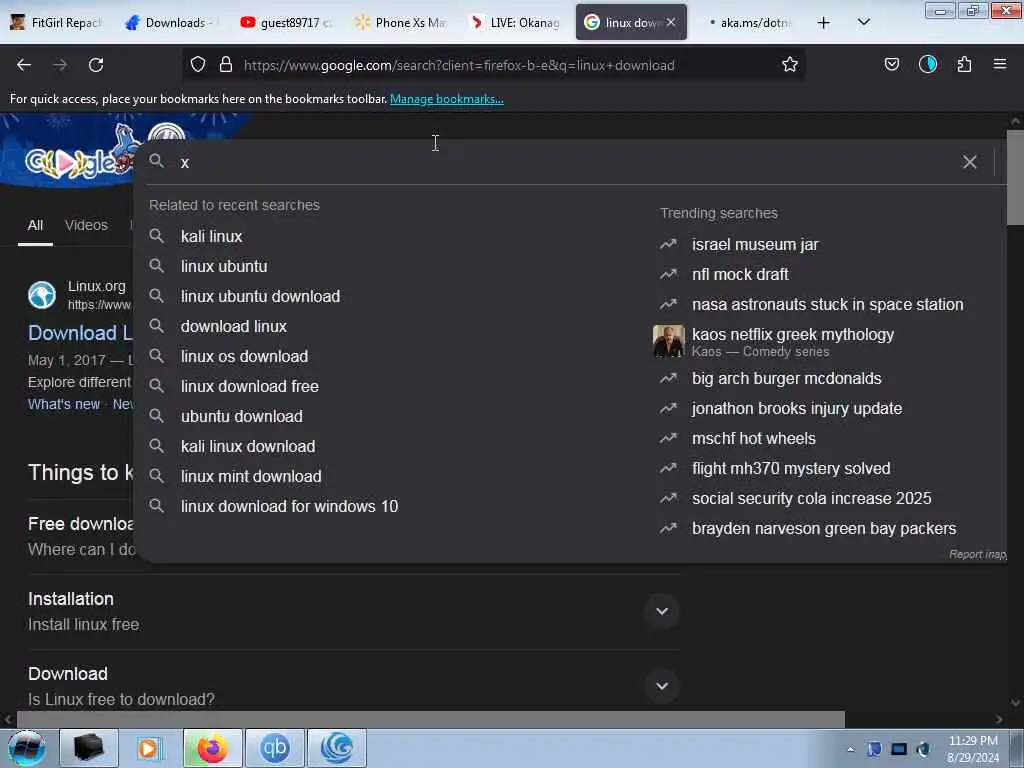This screenshot has height=768, width=1024.
Task: Open the extensions puzzle icon
Action: click(x=964, y=65)
